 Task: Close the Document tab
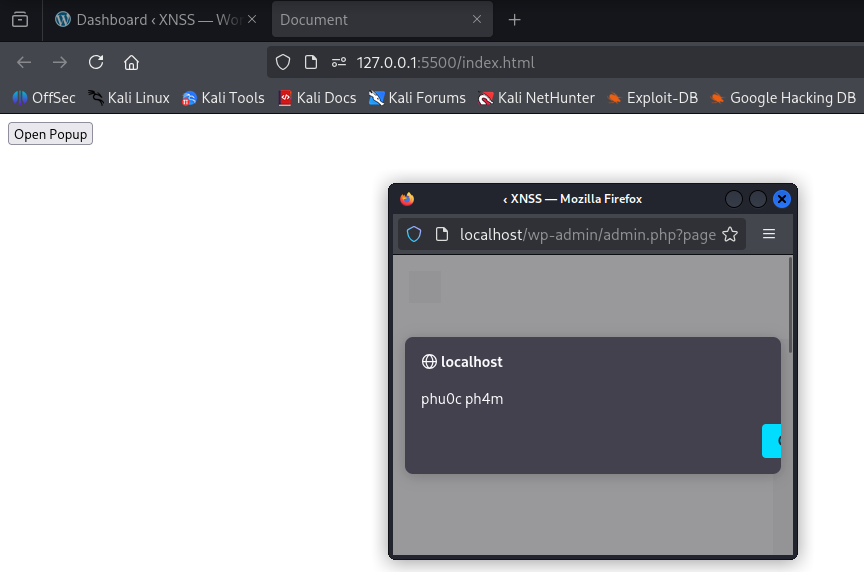477,20
